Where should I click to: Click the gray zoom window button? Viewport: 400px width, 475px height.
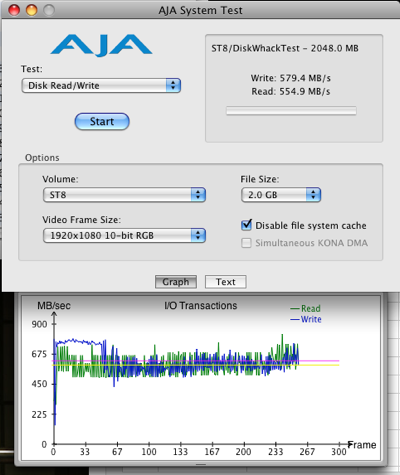(x=49, y=10)
